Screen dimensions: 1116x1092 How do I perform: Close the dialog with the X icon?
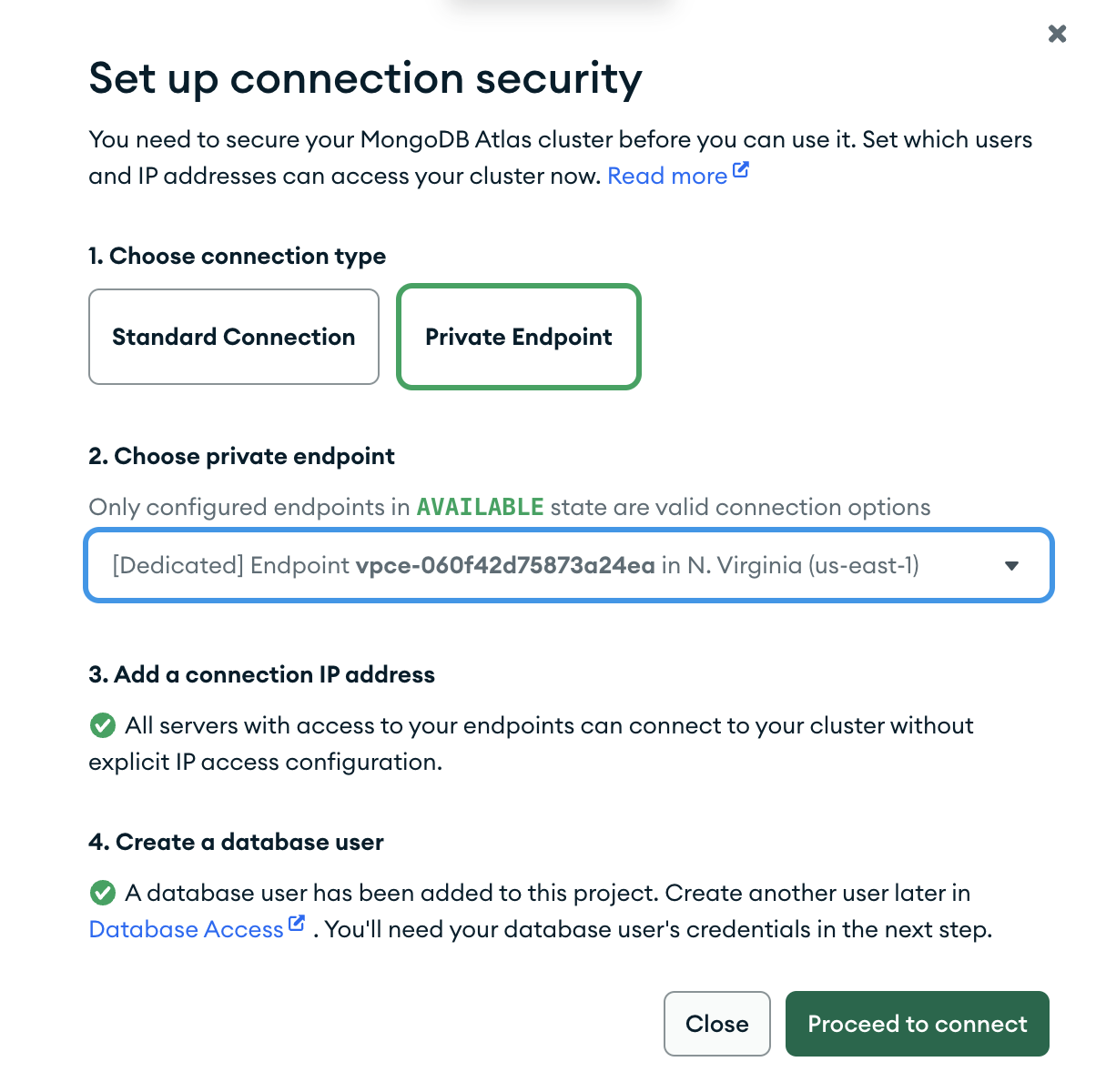pyautogui.click(x=1057, y=34)
